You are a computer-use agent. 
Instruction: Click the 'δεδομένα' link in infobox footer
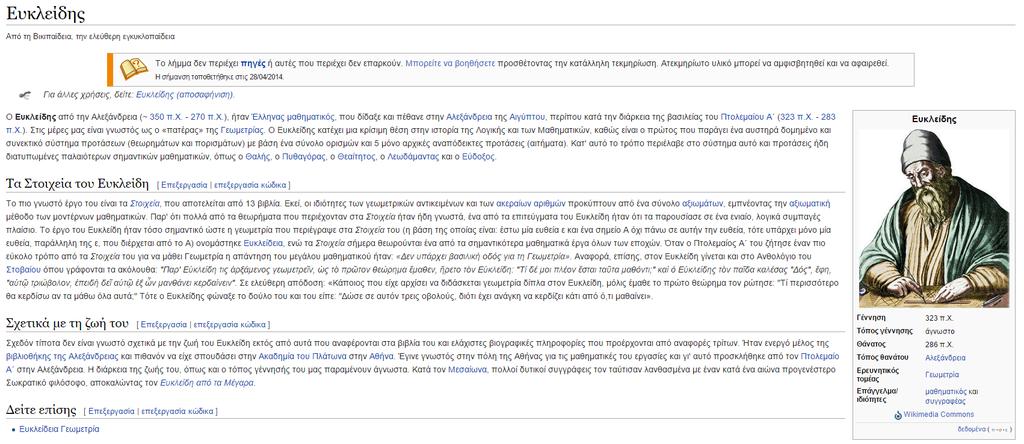click(972, 430)
